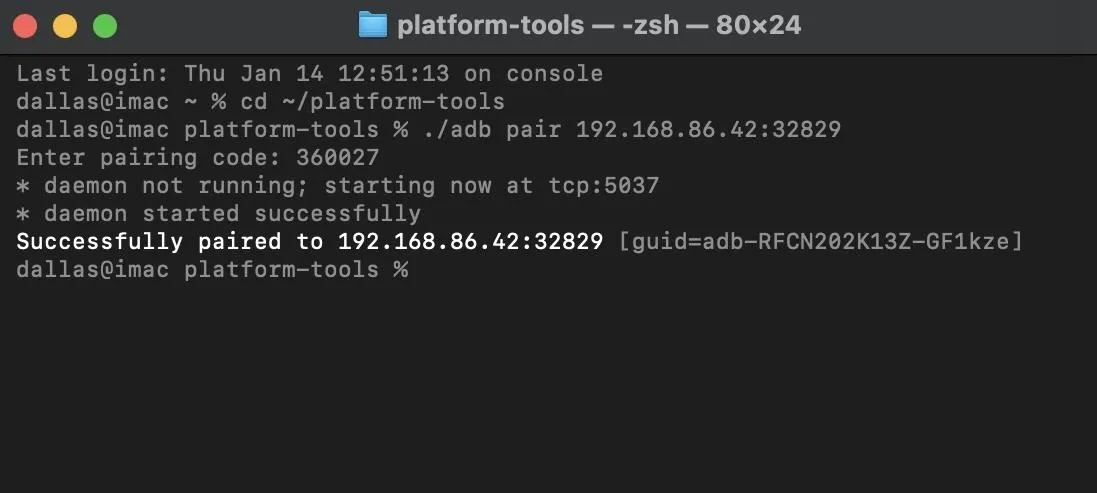Zoom the window with the green button
This screenshot has height=493, width=1097.
[105, 26]
